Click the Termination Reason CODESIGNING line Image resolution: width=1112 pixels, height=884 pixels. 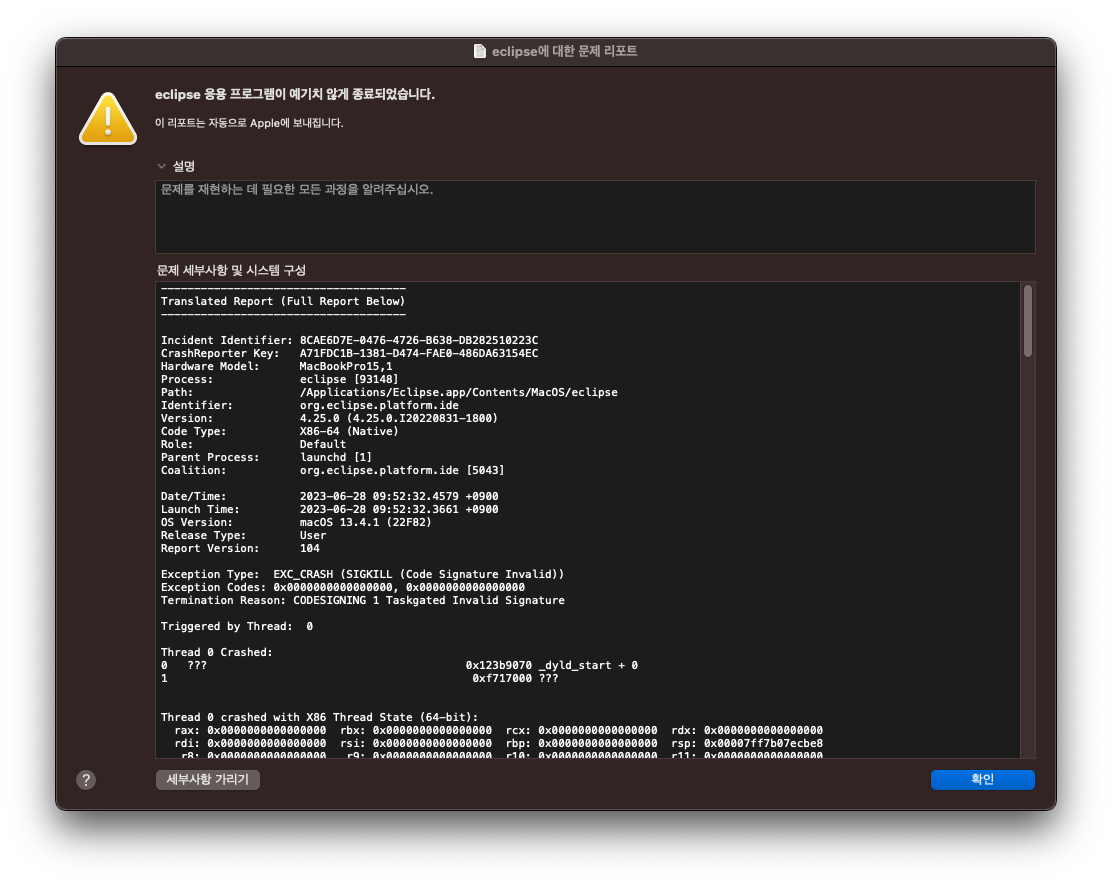pos(362,600)
